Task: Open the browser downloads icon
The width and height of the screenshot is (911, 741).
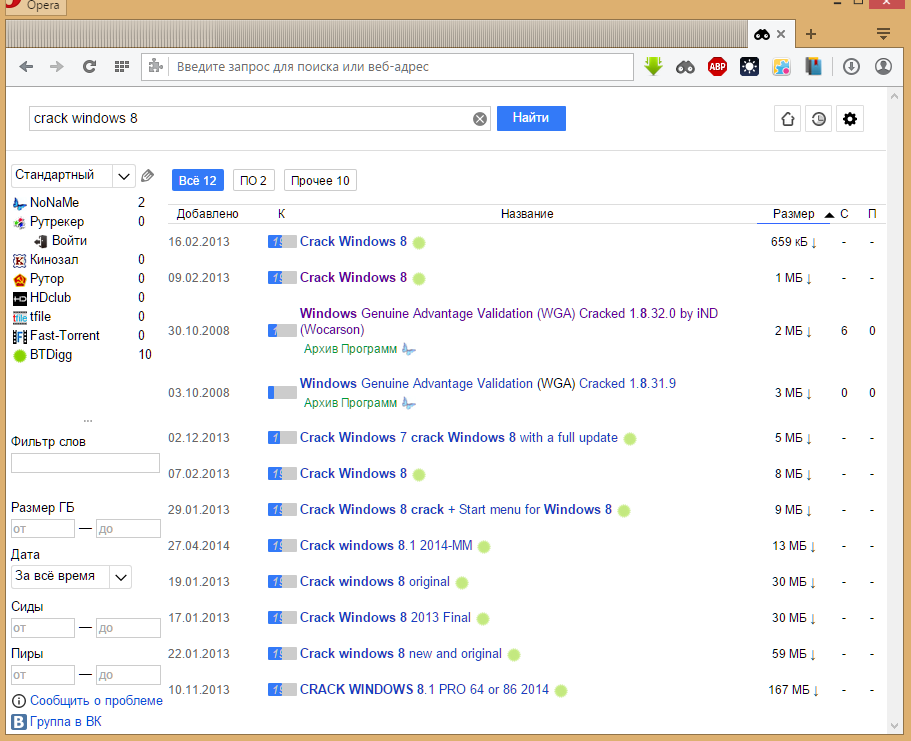Action: (x=851, y=67)
